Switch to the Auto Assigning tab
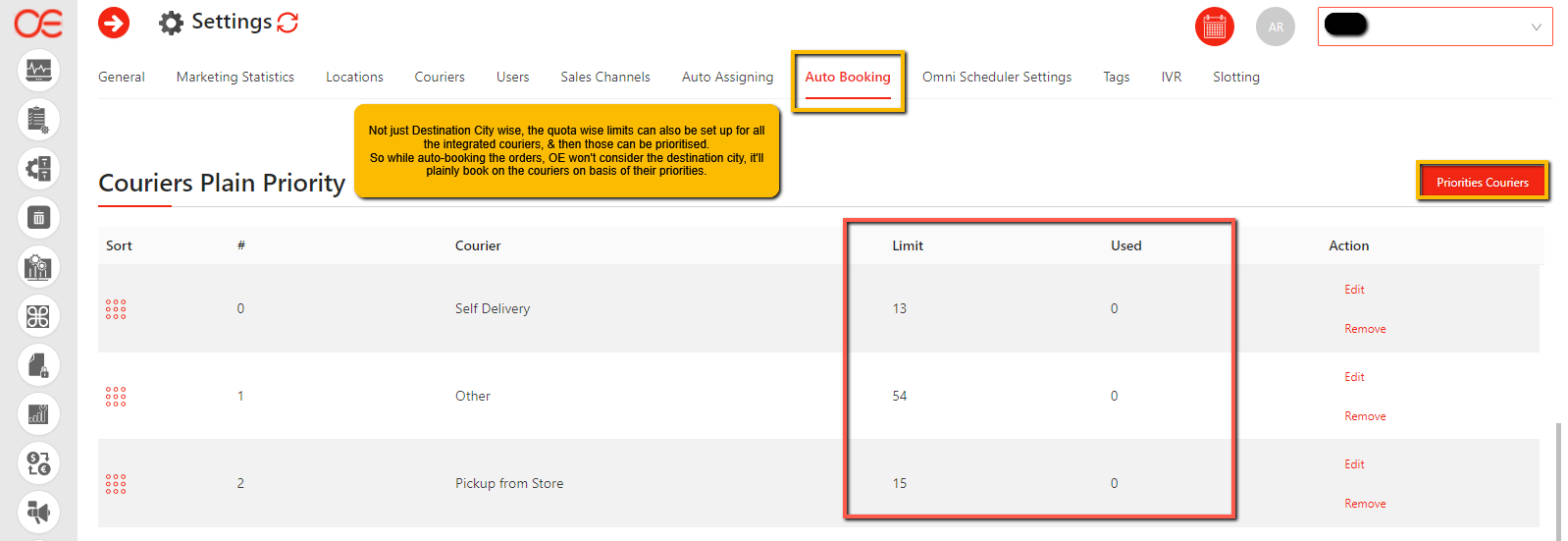The height and width of the screenshot is (541, 1568). (727, 77)
